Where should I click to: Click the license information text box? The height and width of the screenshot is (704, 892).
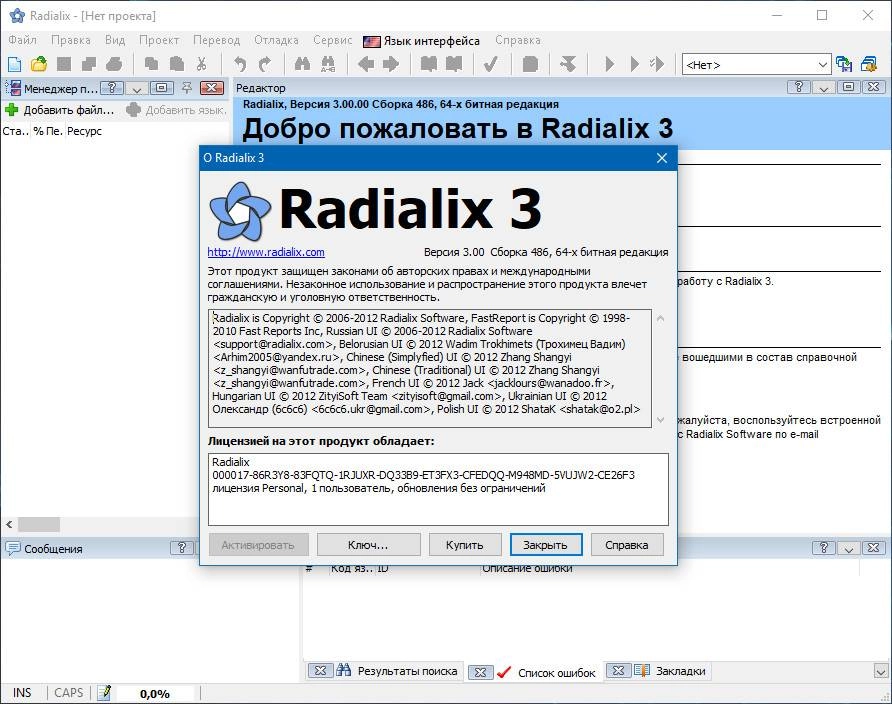(x=438, y=489)
